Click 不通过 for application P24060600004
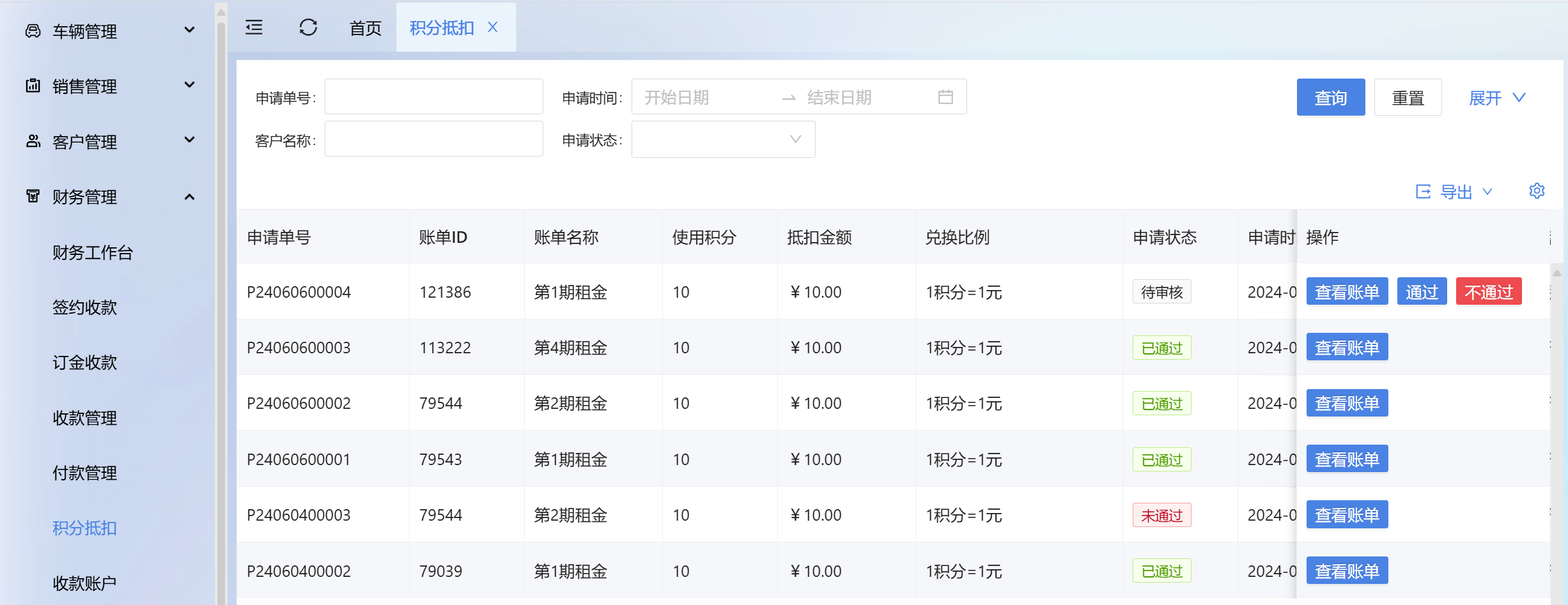This screenshot has width=1568, height=605. (x=1488, y=292)
